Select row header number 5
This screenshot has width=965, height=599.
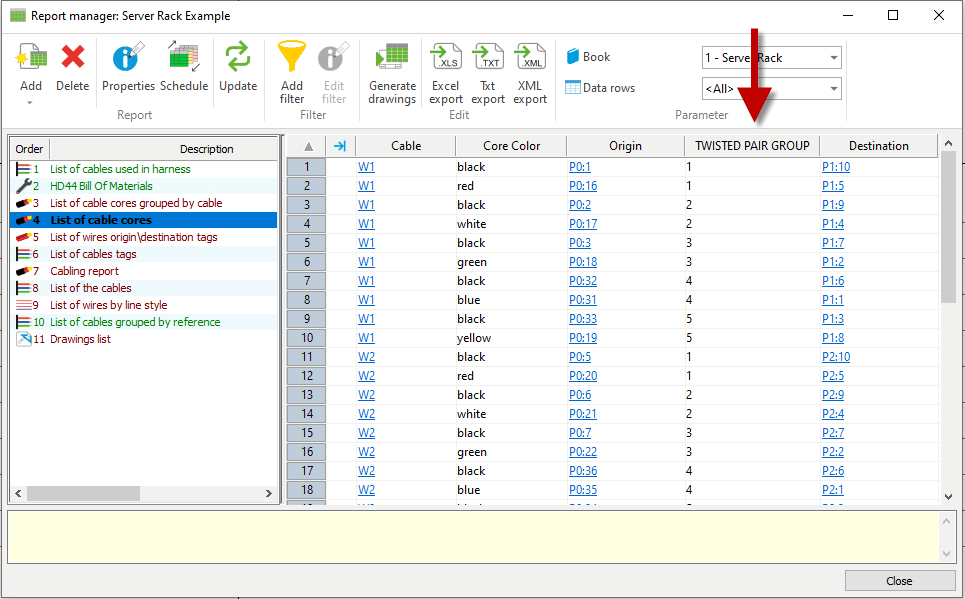[306, 243]
